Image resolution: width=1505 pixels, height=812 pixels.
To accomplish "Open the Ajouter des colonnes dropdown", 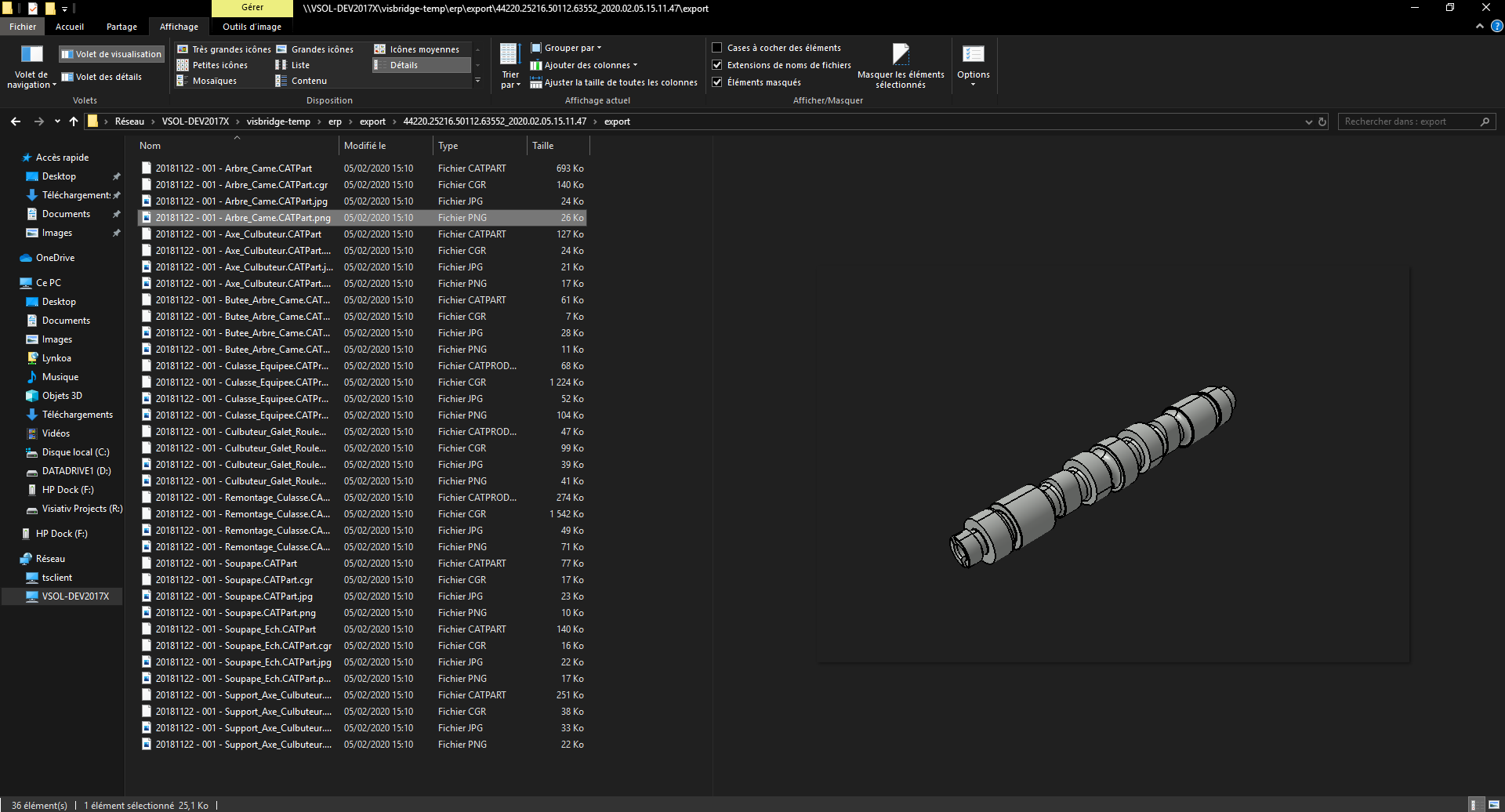I will (x=586, y=65).
